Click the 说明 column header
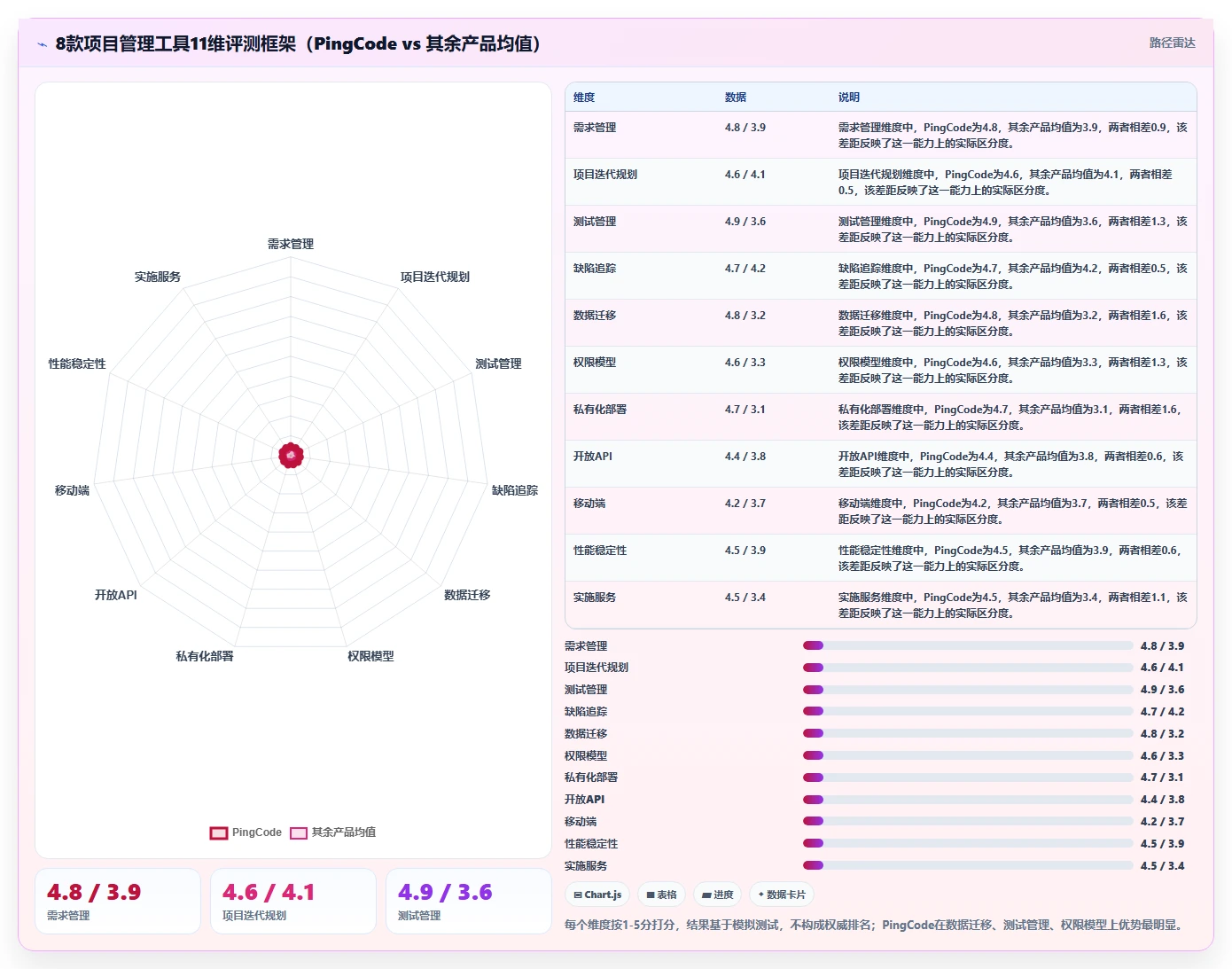This screenshot has height=969, width=1232. [x=849, y=98]
